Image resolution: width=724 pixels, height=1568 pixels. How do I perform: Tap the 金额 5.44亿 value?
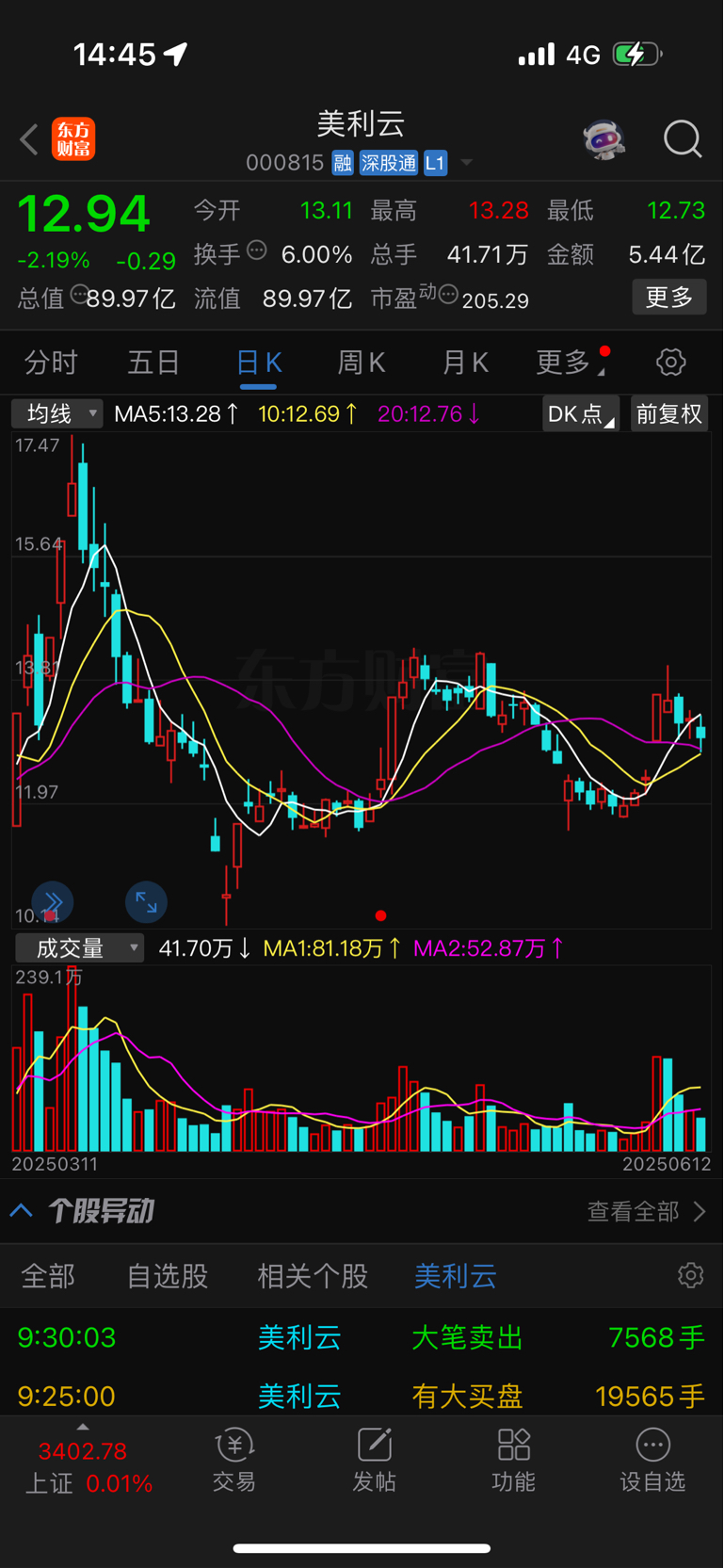[x=667, y=254]
